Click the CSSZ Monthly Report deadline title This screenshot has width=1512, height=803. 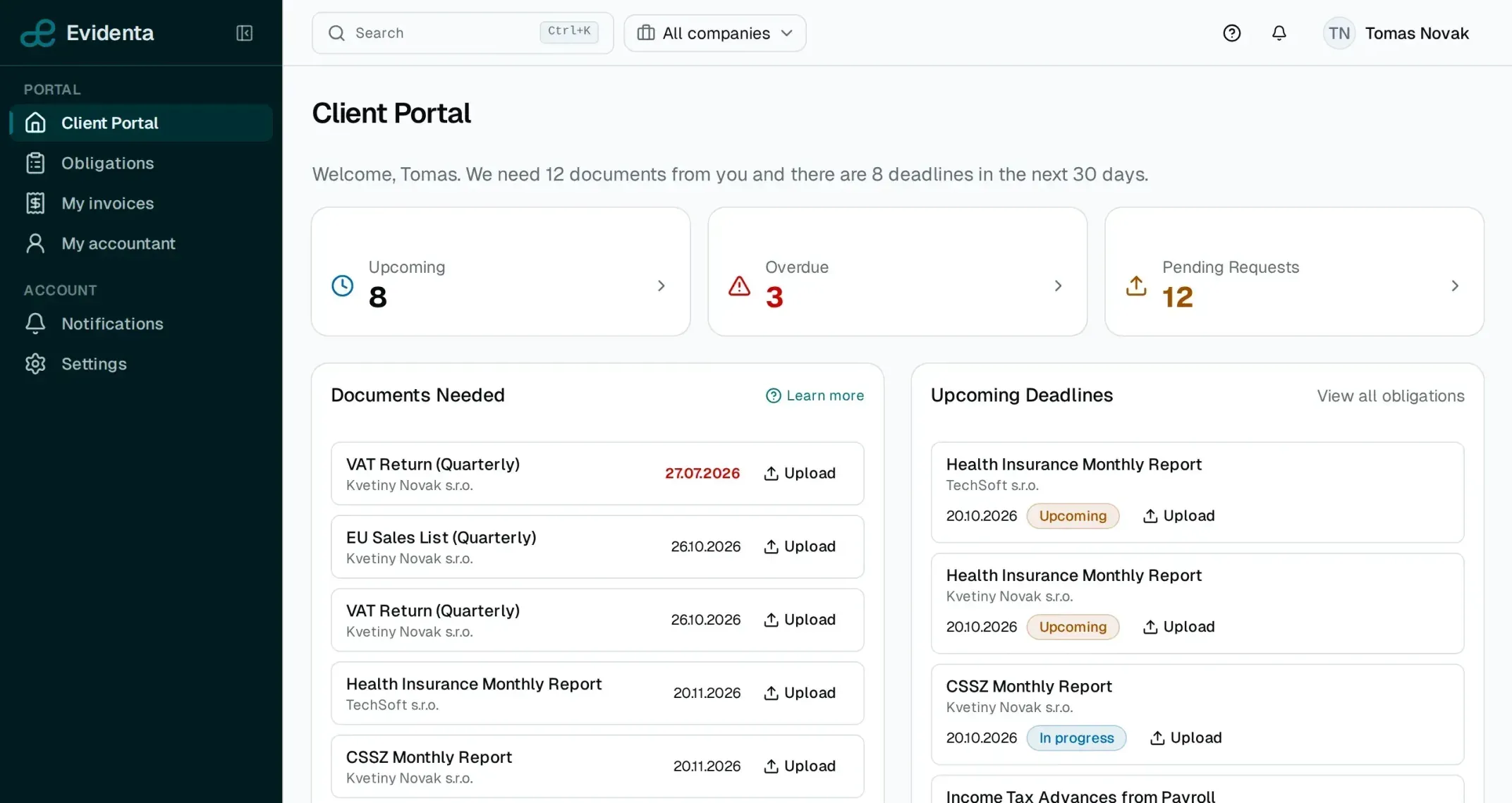(1028, 687)
